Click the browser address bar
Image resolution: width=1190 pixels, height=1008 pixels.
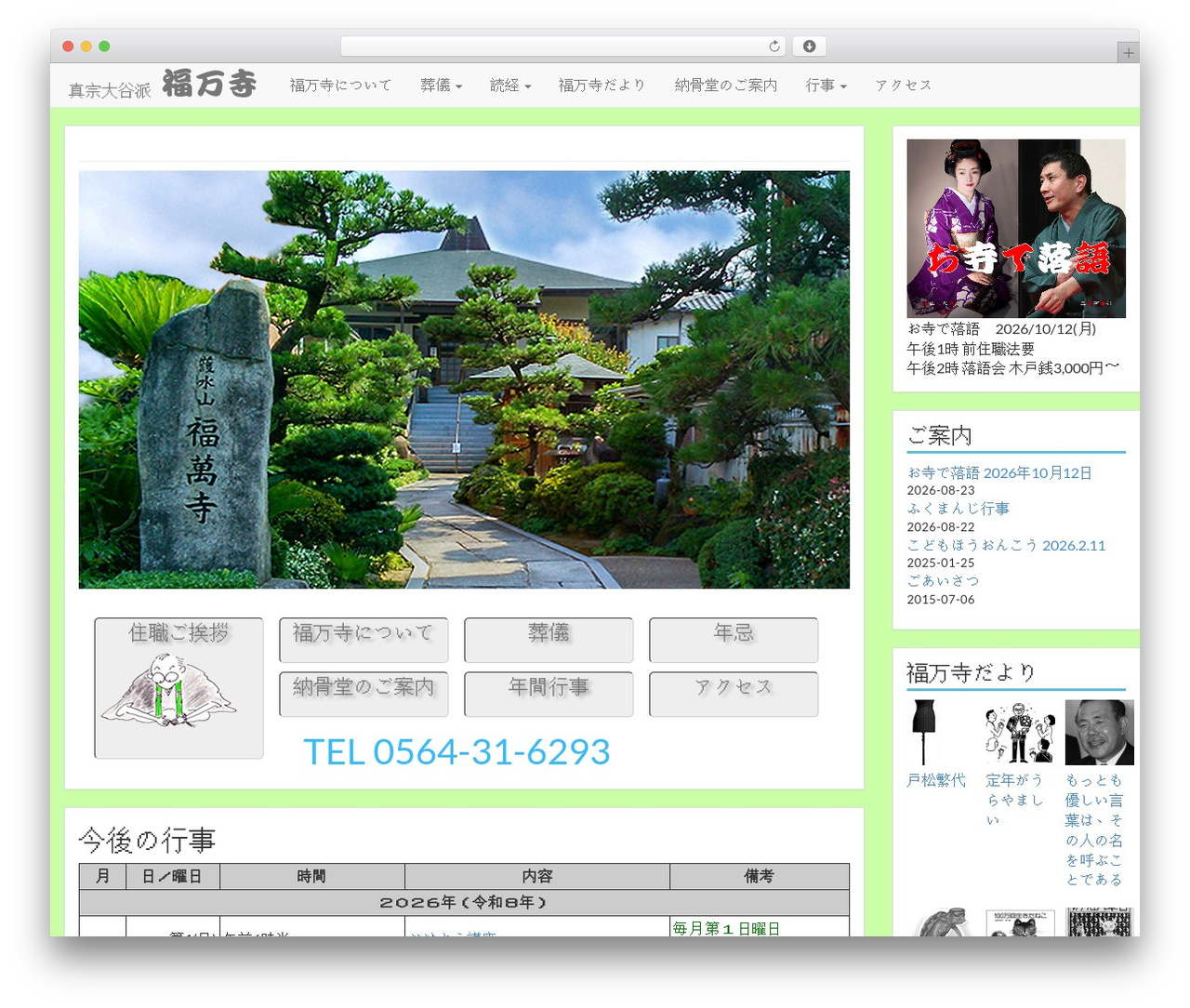pos(563,46)
